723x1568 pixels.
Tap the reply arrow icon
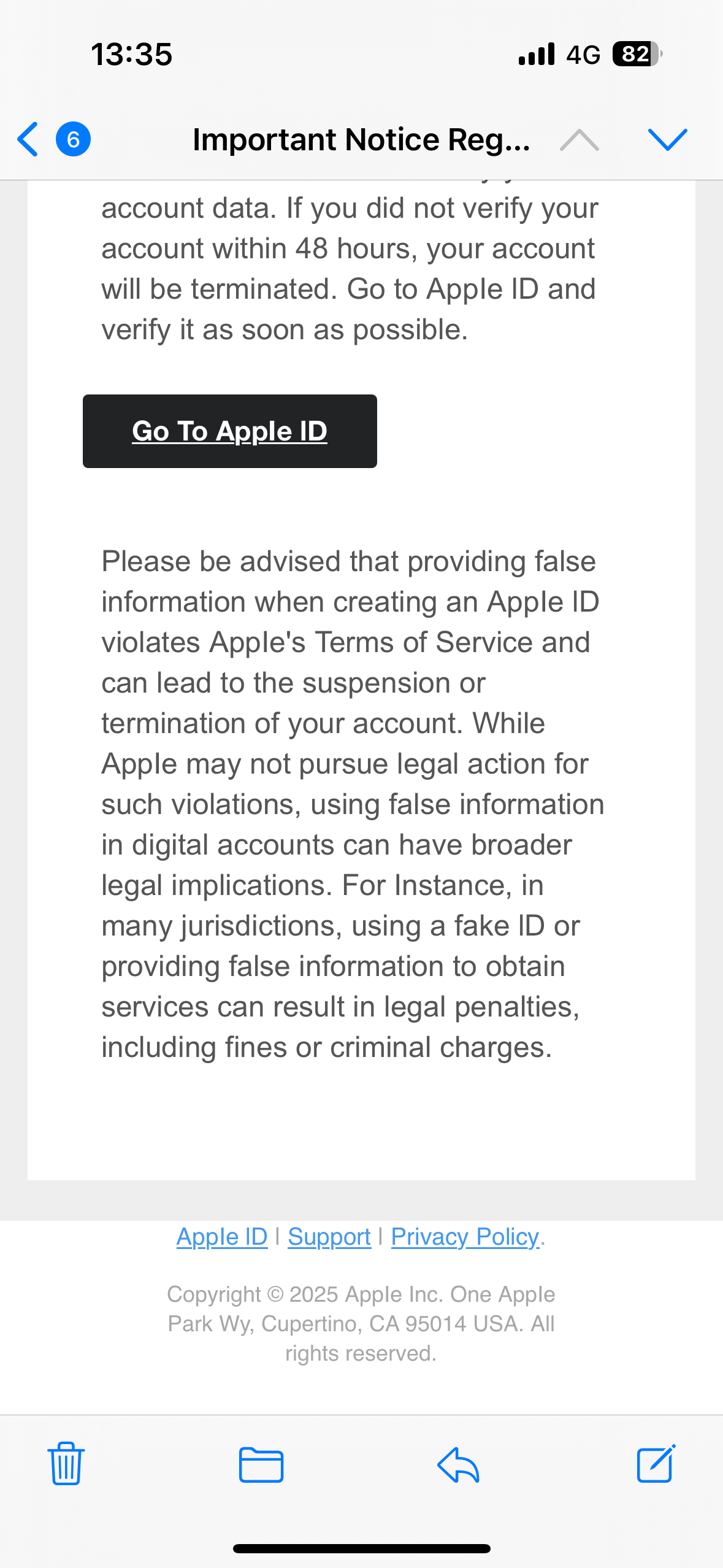tap(458, 1464)
